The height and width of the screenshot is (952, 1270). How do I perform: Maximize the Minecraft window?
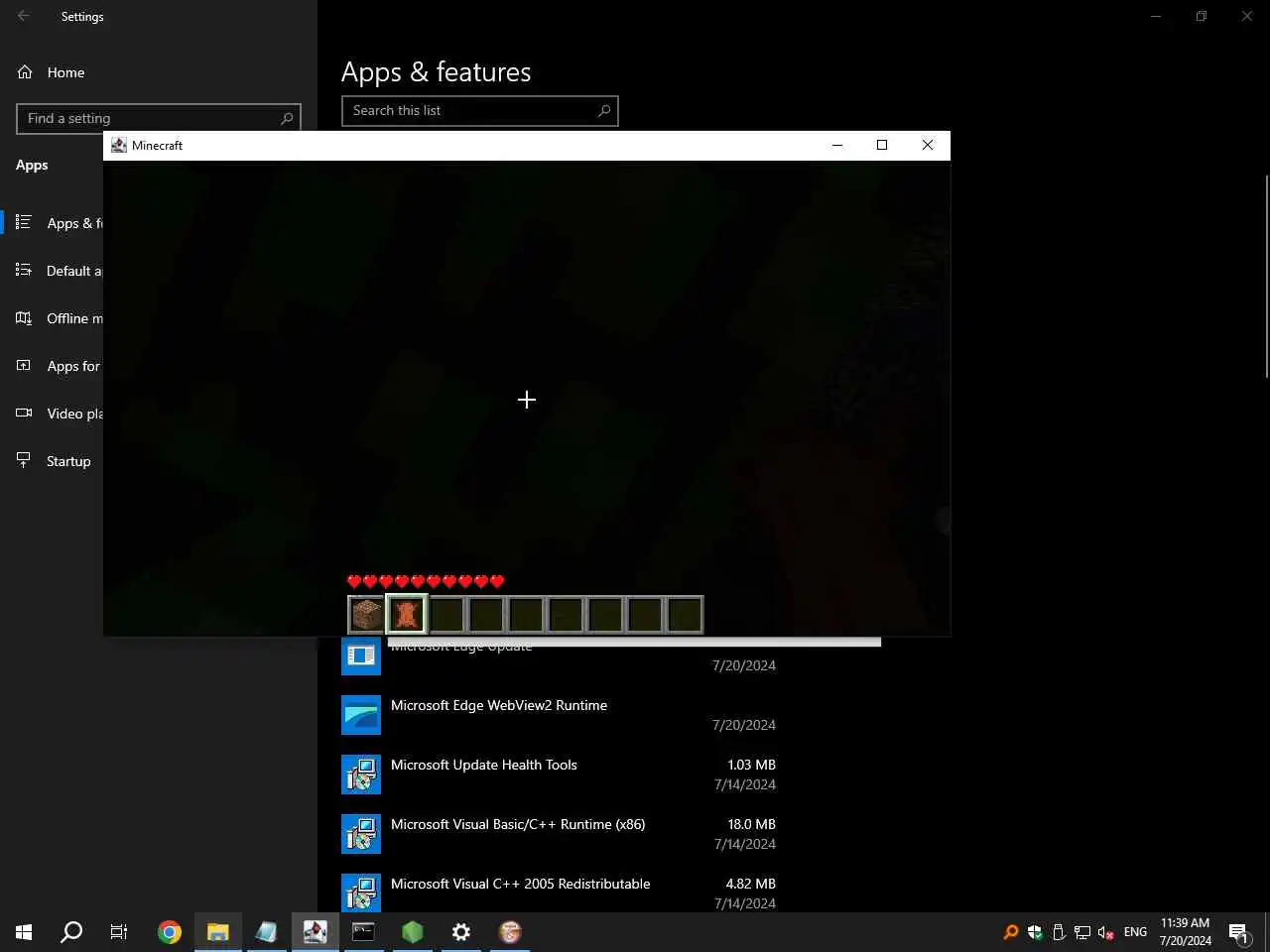pos(882,145)
